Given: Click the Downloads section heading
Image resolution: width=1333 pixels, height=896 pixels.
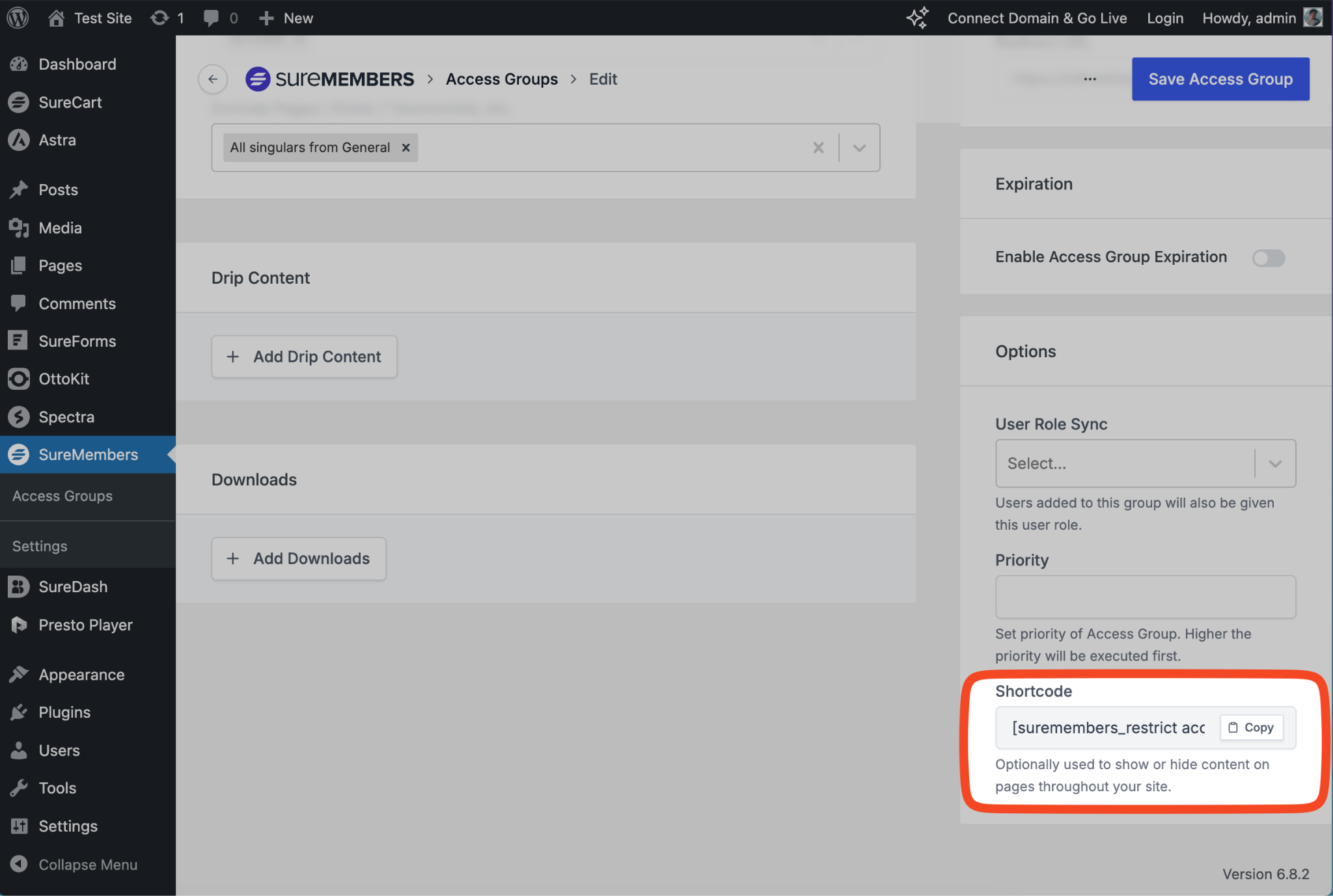Looking at the screenshot, I should (254, 480).
